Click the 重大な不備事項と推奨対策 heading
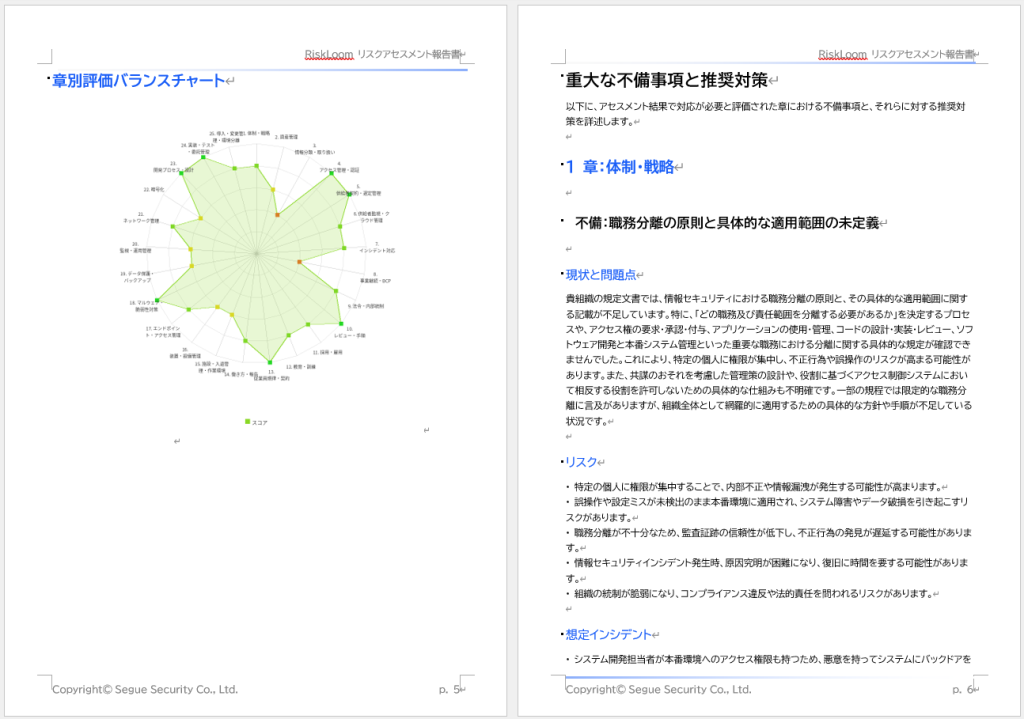 666,81
